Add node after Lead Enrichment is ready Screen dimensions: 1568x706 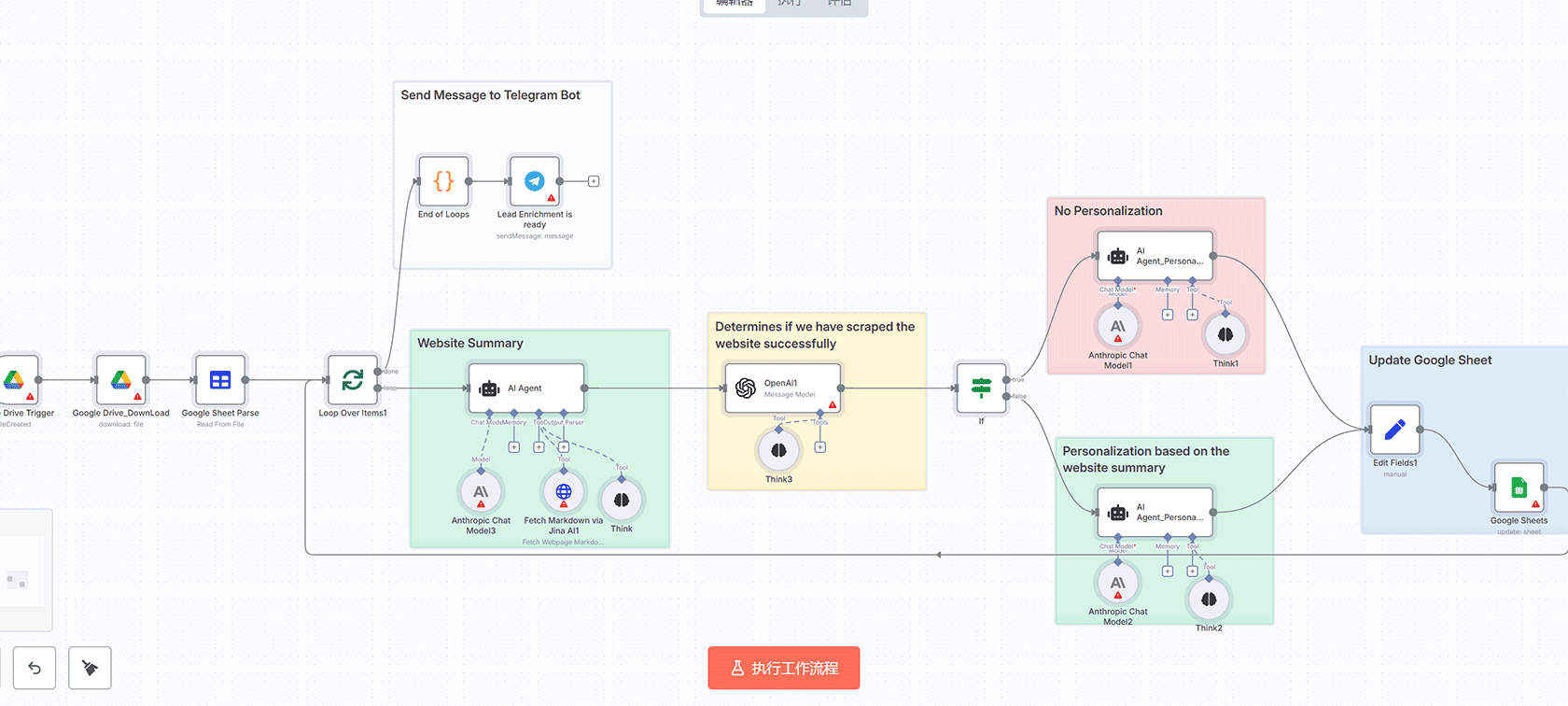[x=594, y=181]
